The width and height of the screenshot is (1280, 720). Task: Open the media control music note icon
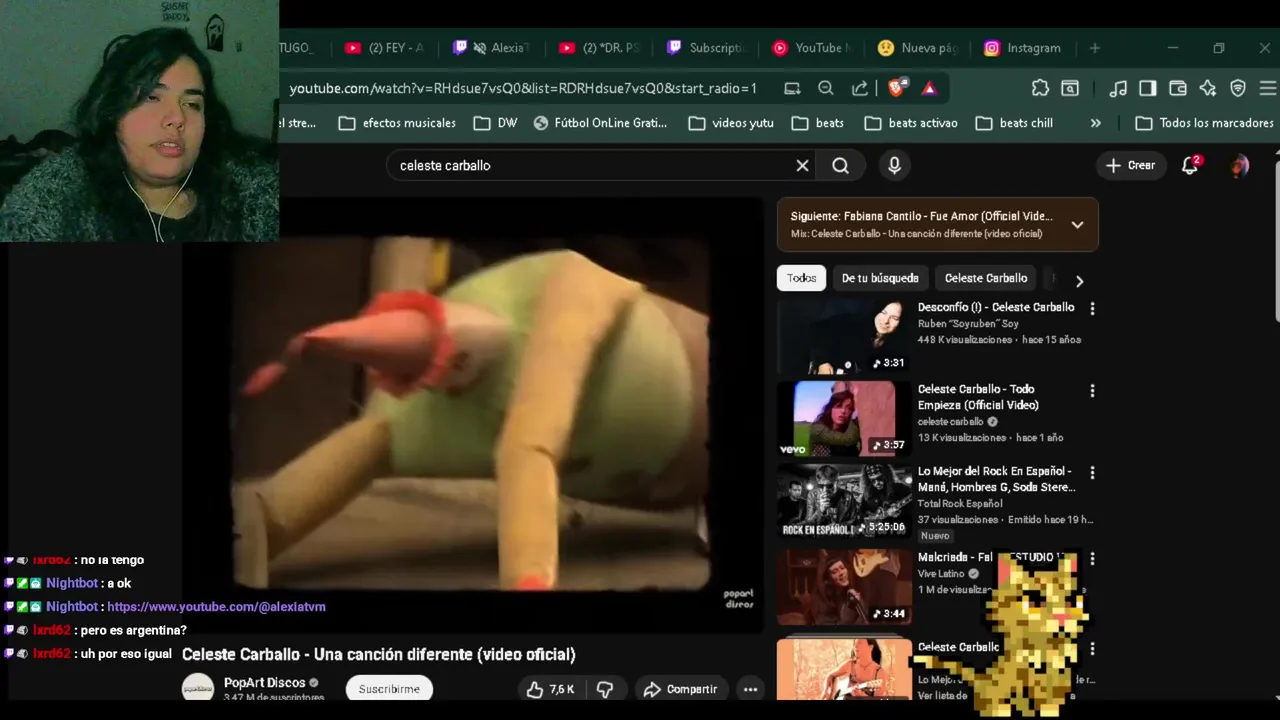point(1118,88)
